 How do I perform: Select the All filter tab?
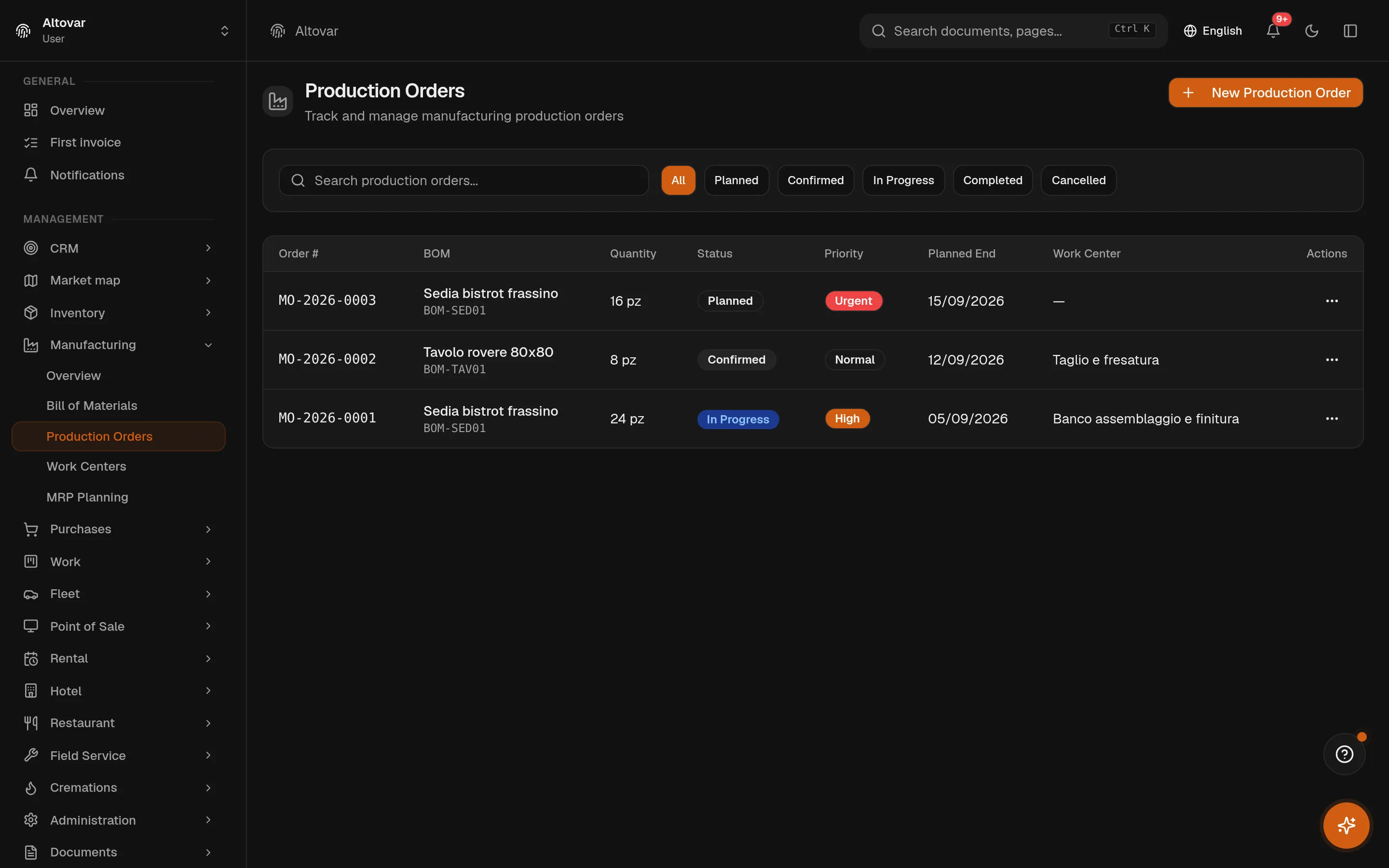coord(678,180)
